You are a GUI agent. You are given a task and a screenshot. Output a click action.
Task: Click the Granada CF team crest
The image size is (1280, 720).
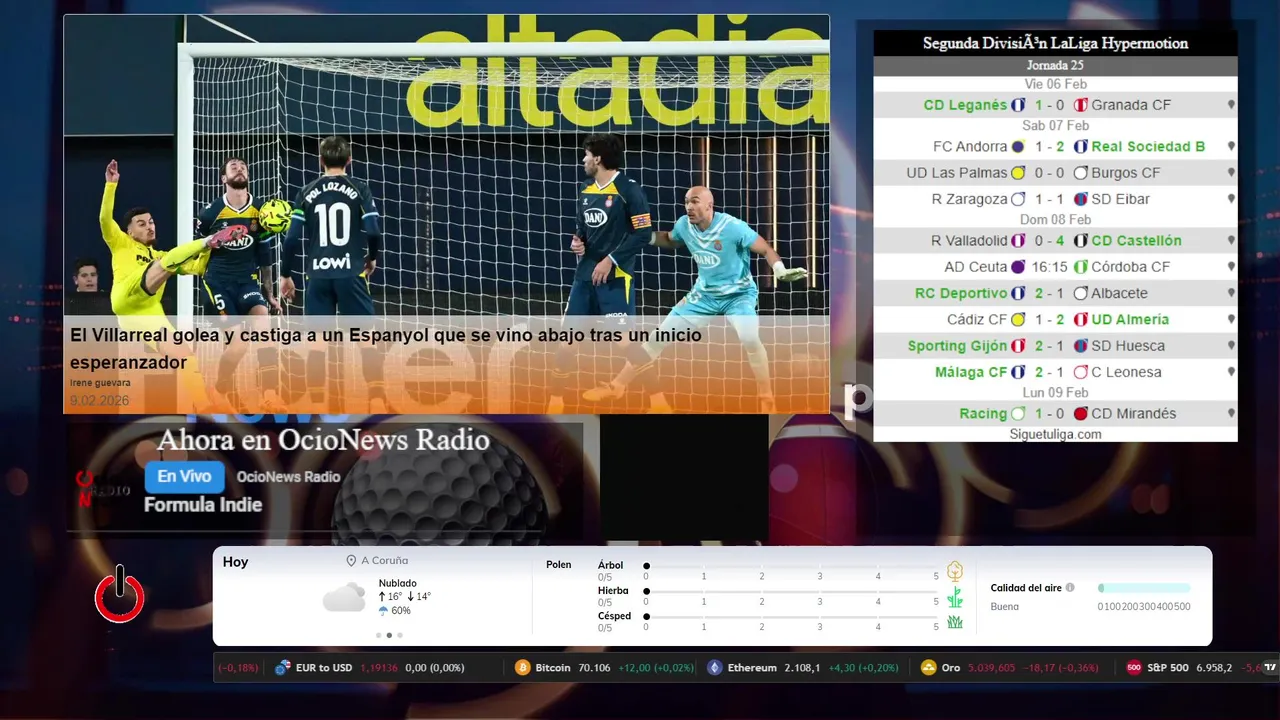tap(1080, 105)
